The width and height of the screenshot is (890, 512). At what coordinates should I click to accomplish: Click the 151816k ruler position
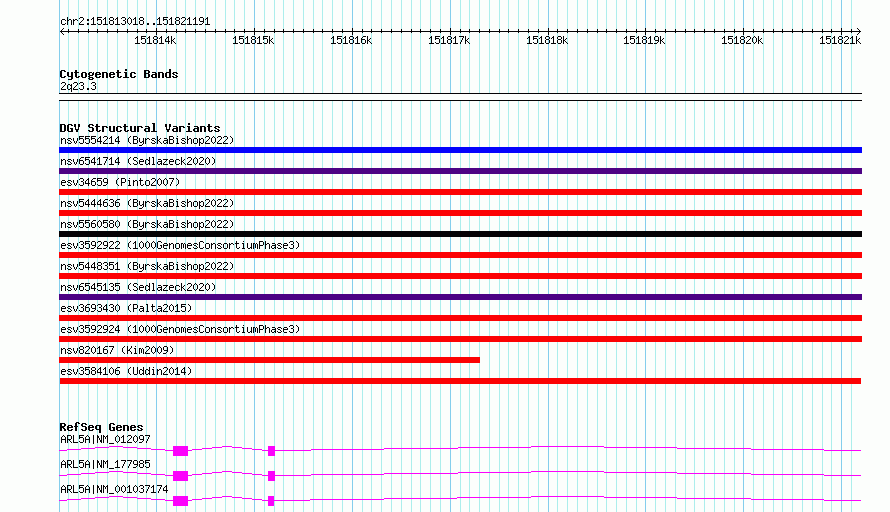point(351,41)
